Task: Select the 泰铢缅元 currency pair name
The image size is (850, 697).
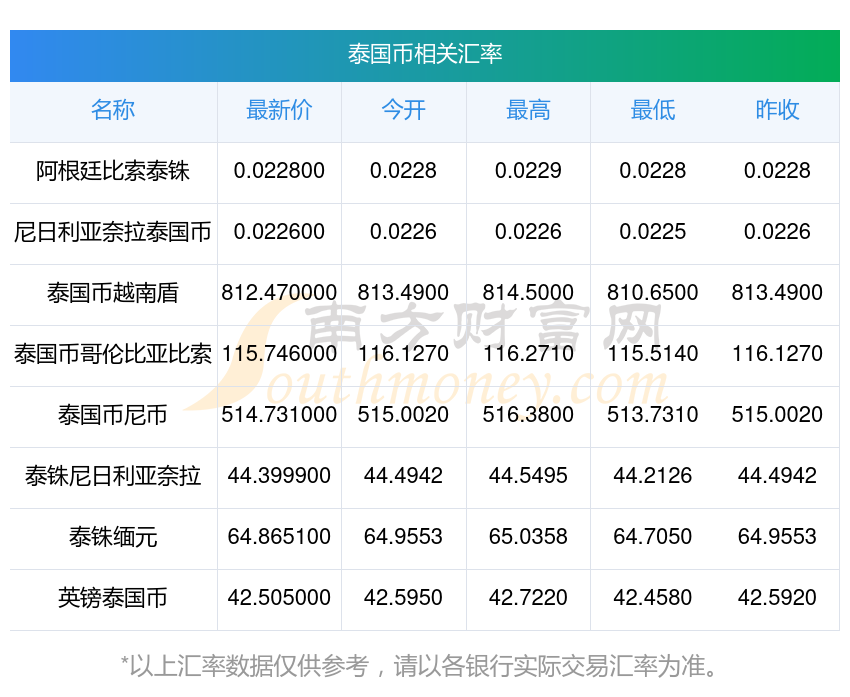Action: pos(113,537)
